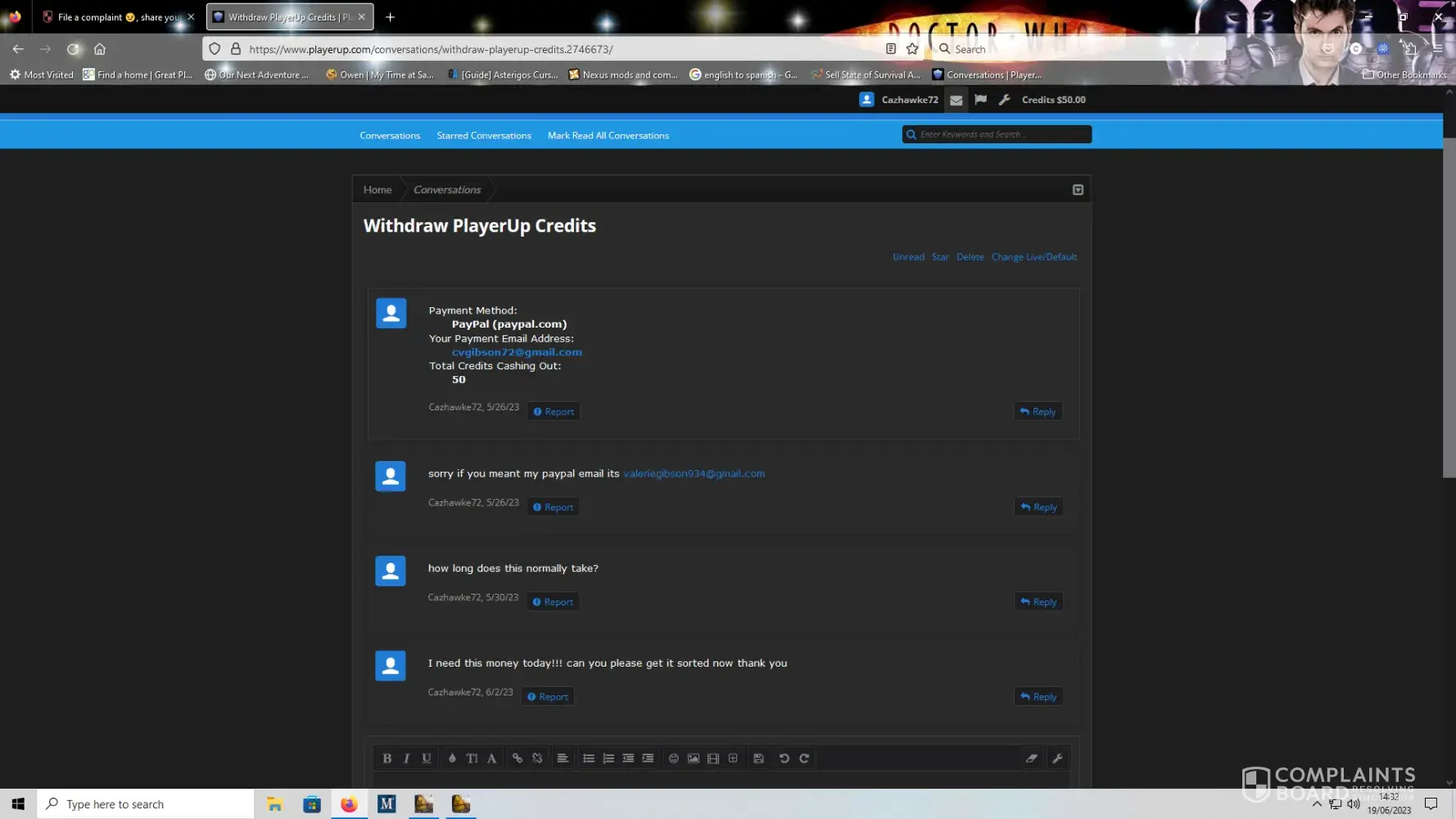Click Reply on the 6/2/23 message
1456x819 pixels.
point(1038,697)
